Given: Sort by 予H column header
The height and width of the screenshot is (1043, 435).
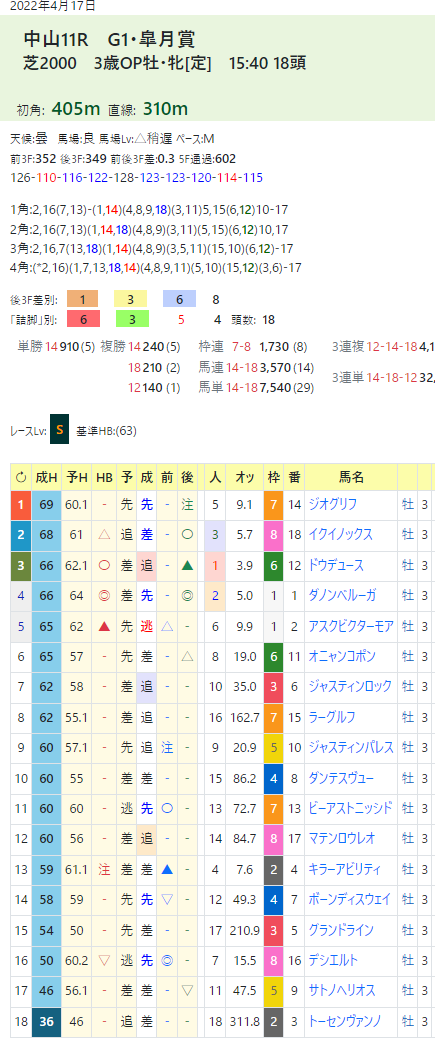Looking at the screenshot, I should [76, 477].
